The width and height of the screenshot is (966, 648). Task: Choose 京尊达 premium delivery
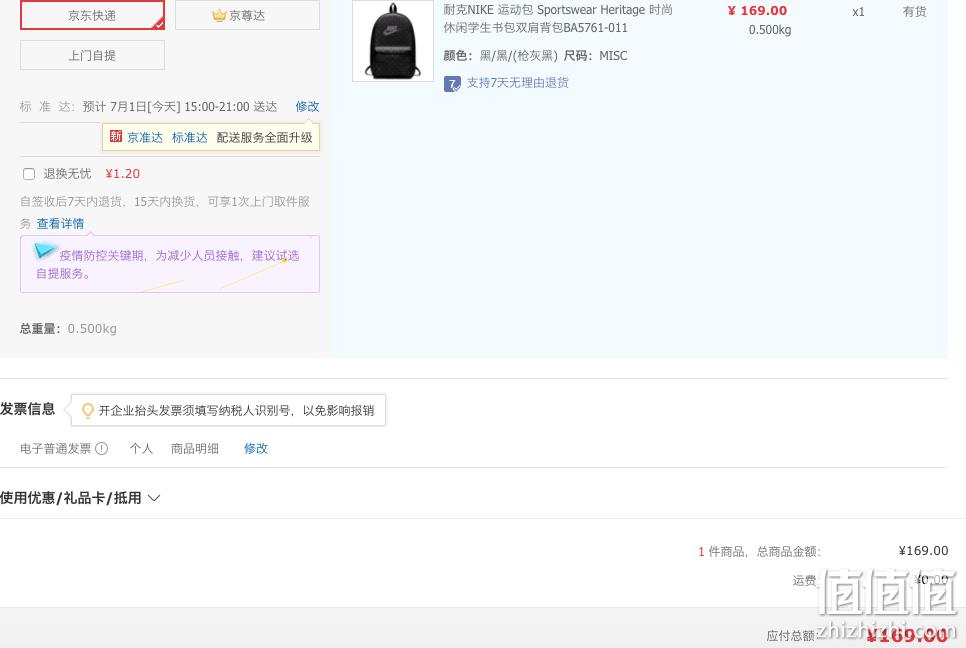247,15
